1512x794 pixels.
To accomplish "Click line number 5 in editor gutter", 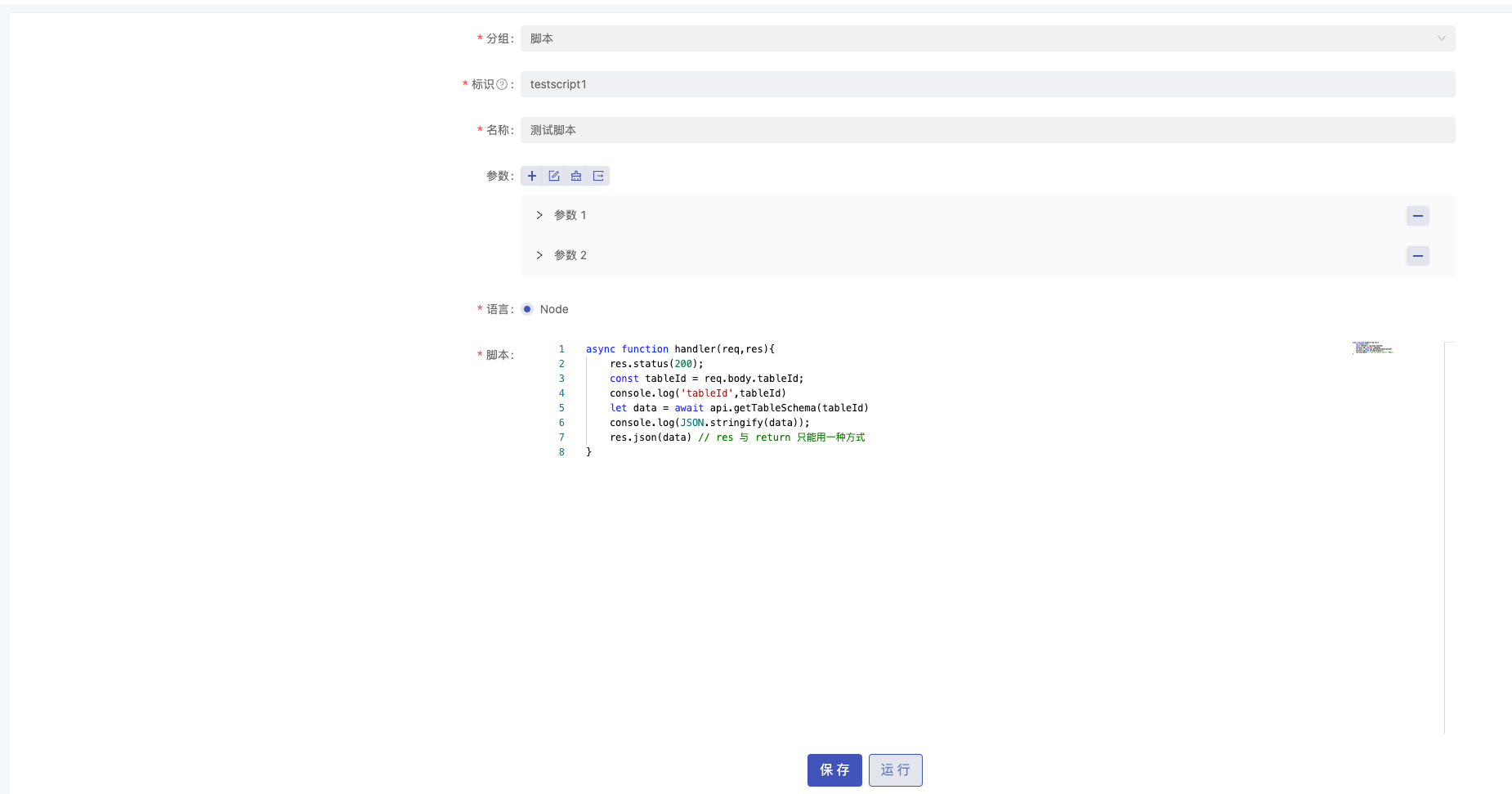I will [x=561, y=408].
